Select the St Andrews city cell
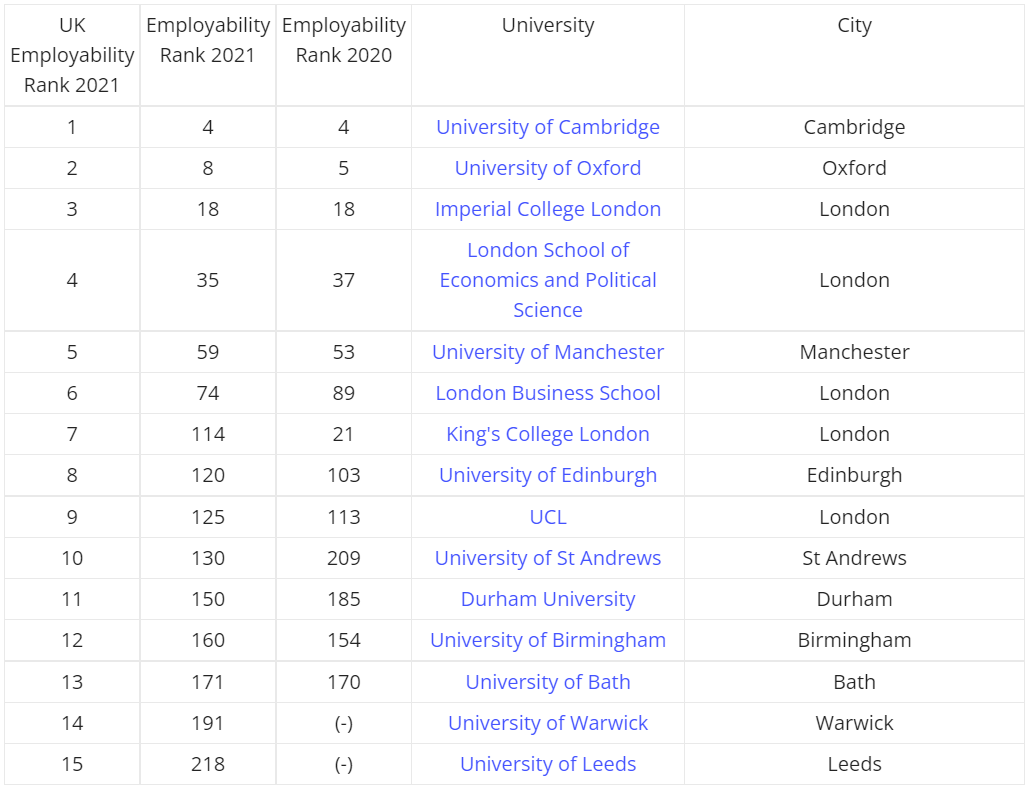The width and height of the screenshot is (1032, 793). point(854,558)
